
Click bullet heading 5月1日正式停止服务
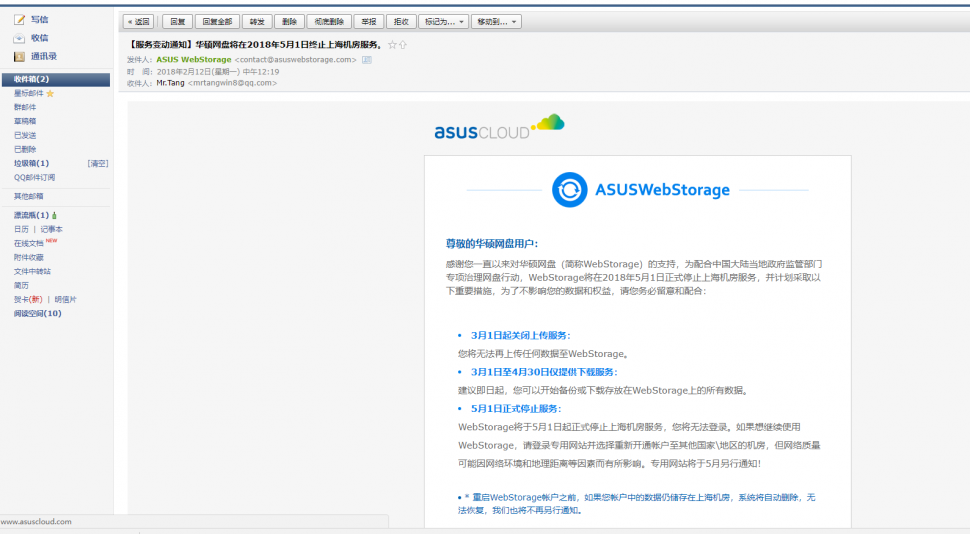click(x=516, y=408)
